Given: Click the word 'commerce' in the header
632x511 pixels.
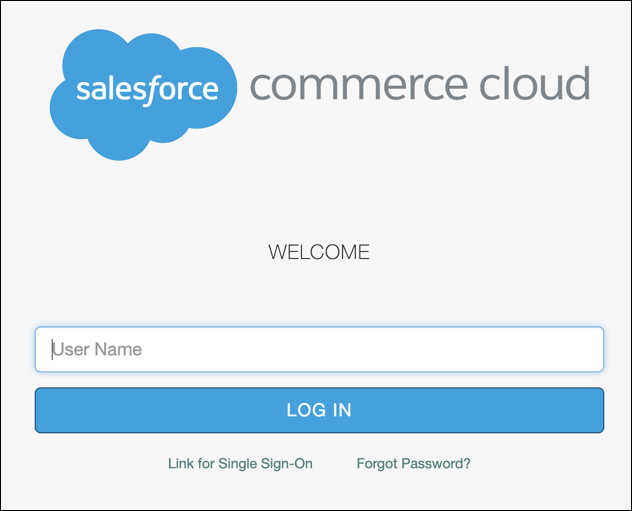Looking at the screenshot, I should pyautogui.click(x=359, y=85).
